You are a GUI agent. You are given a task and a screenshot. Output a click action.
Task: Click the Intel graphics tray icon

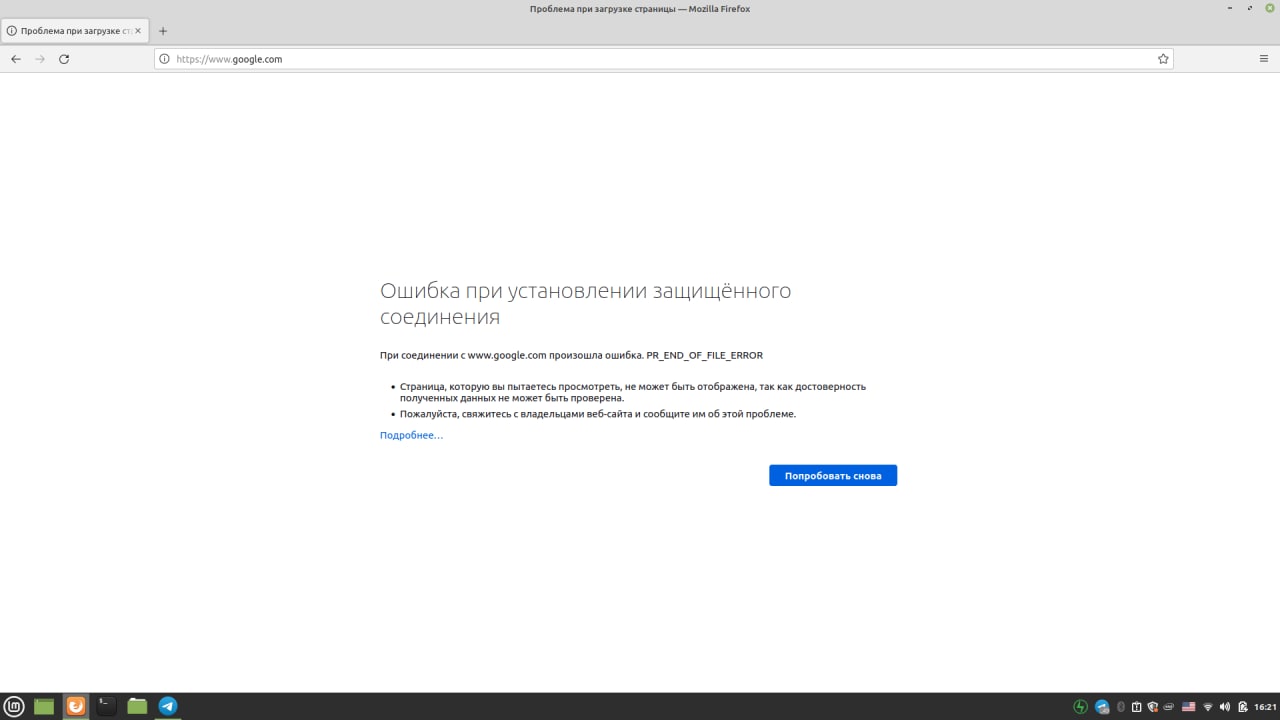[1169, 707]
